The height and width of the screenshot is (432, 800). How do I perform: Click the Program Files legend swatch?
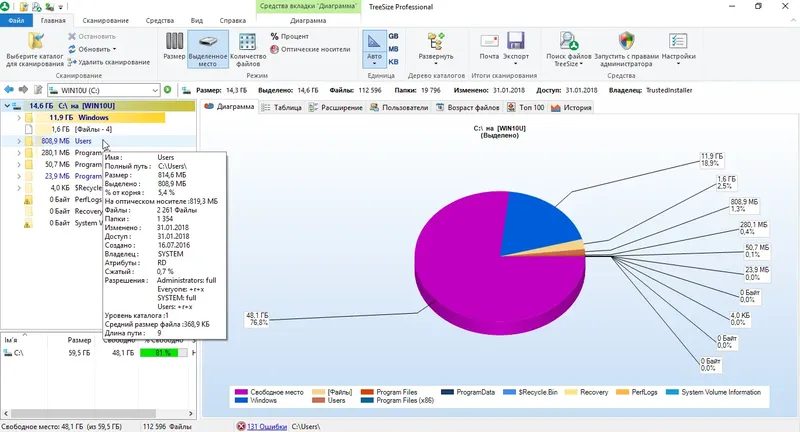click(x=367, y=392)
